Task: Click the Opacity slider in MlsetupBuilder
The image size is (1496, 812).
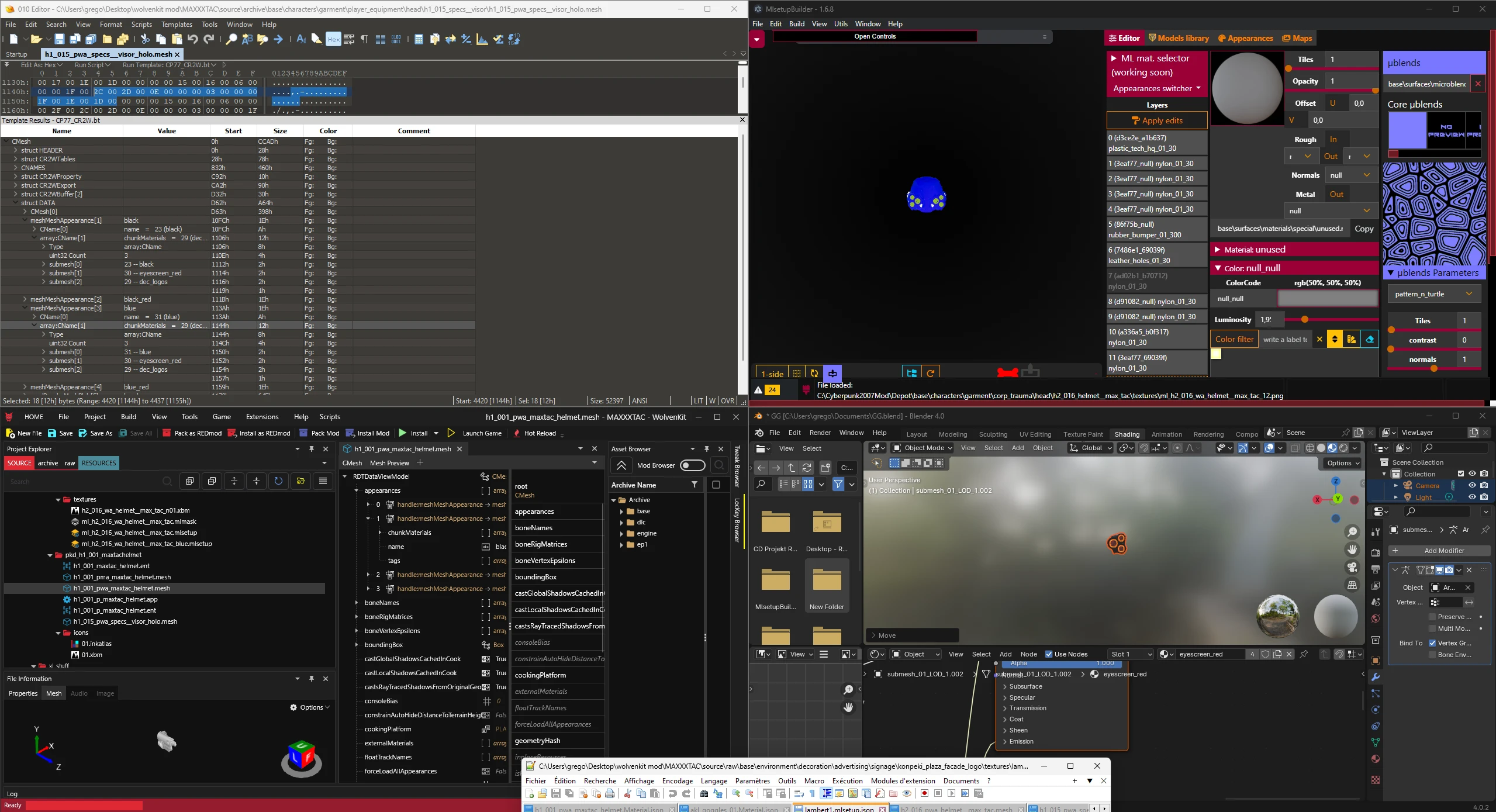Action: click(1332, 90)
